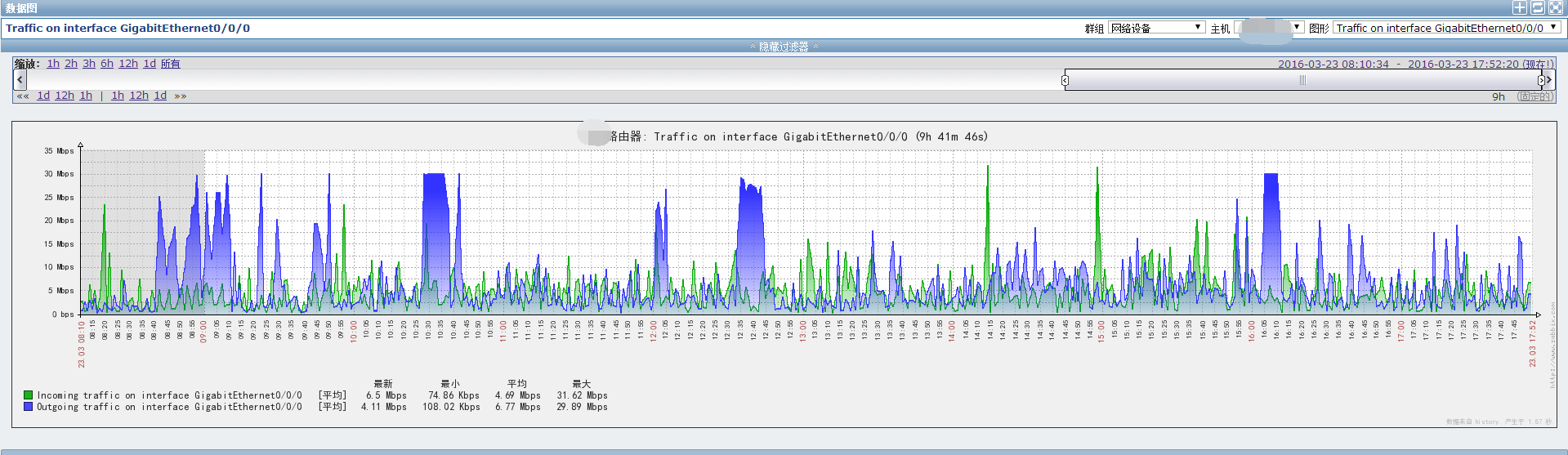Move forward 1h using link just after separator
Image resolution: width=1568 pixels, height=455 pixels.
click(118, 96)
